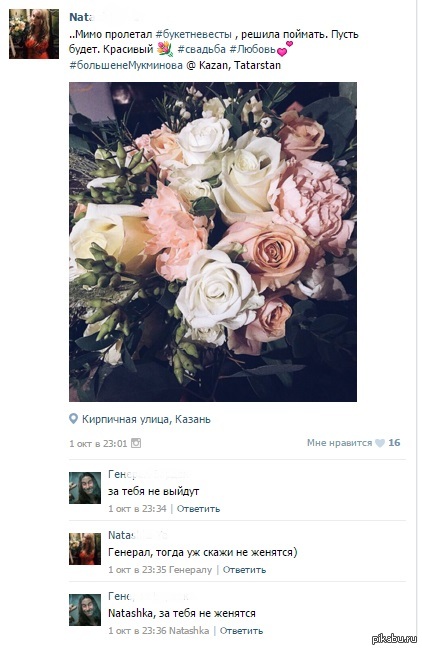Open Natashka's avatar in the second comment
422x650 pixels.
tap(85, 549)
